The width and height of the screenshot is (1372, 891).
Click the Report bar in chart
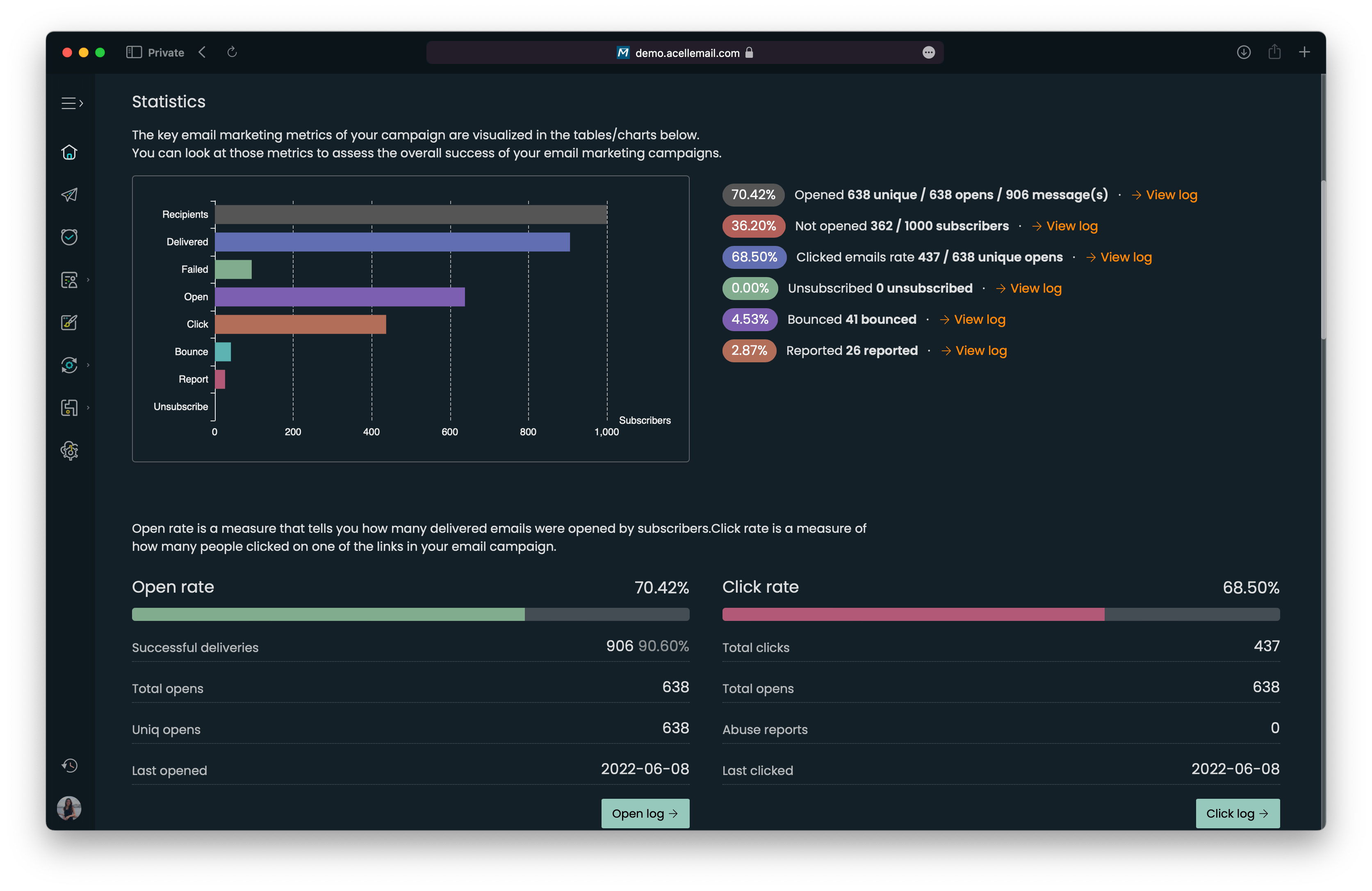click(220, 379)
